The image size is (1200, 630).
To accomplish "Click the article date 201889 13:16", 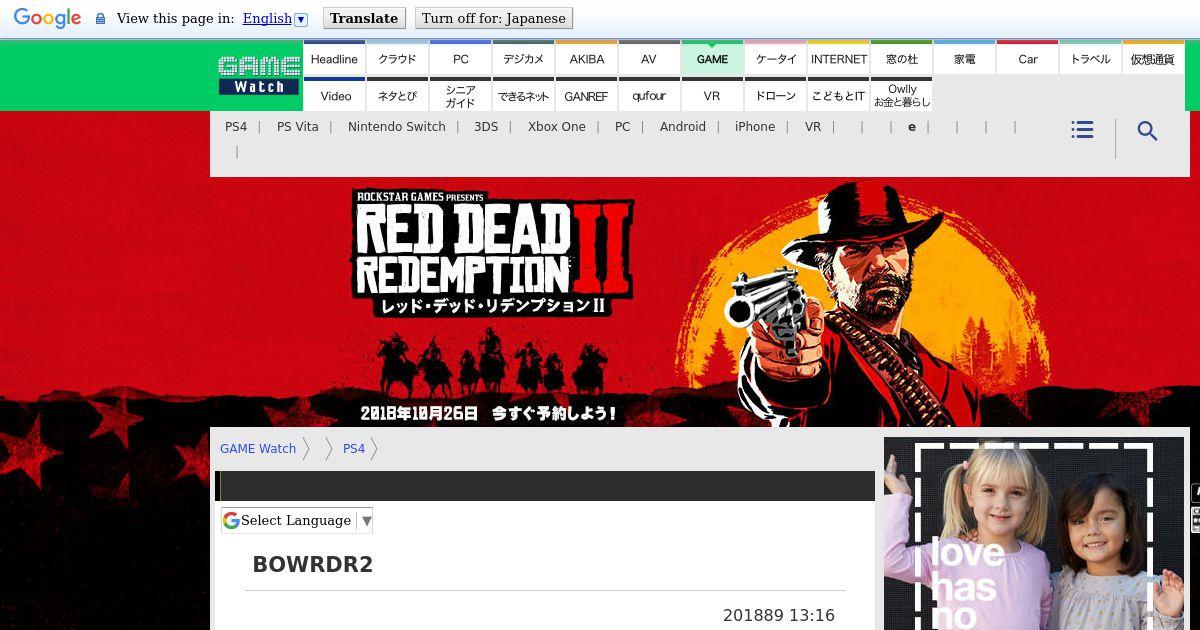I will pyautogui.click(x=779, y=616).
